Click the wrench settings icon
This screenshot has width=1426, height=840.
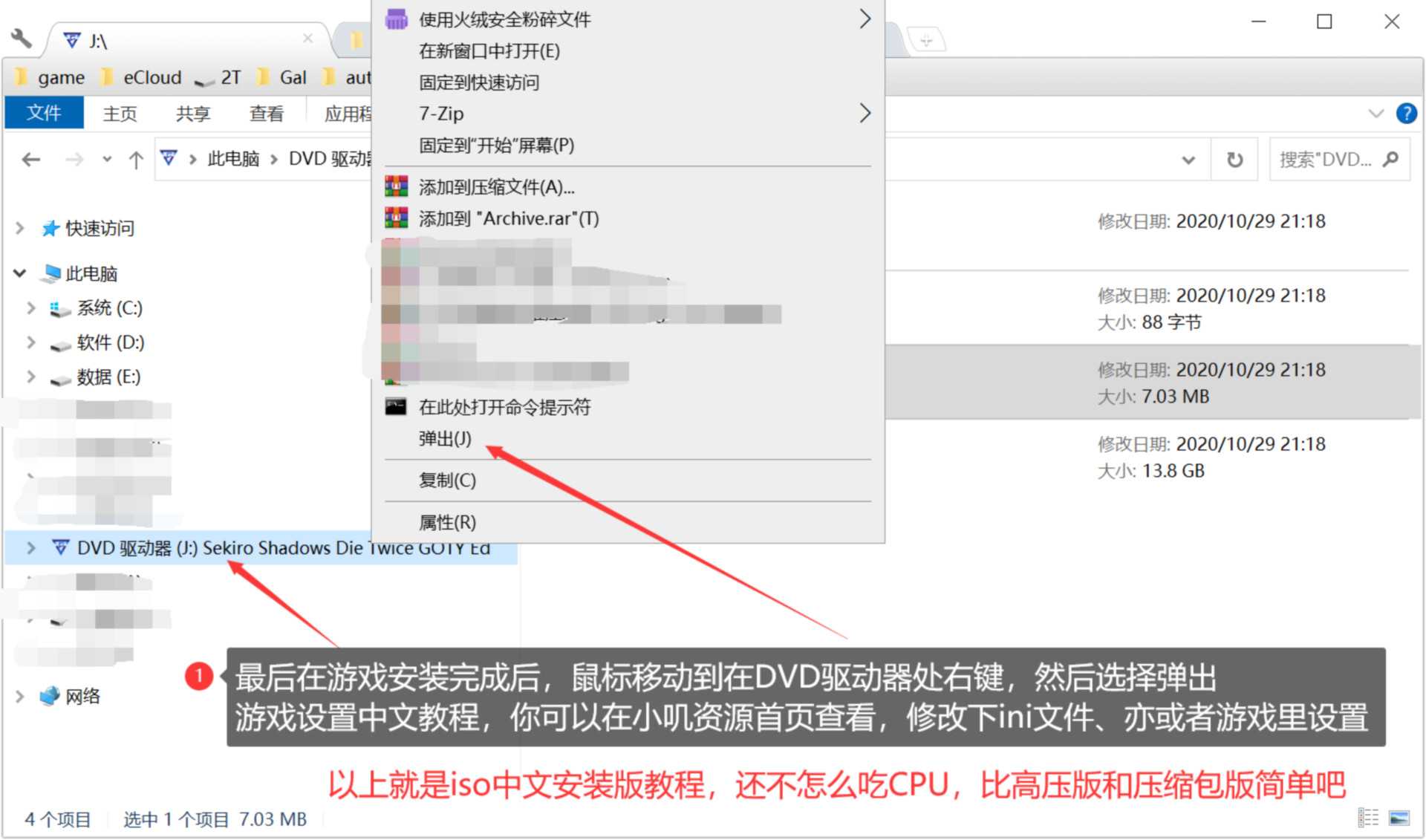pos(22,39)
